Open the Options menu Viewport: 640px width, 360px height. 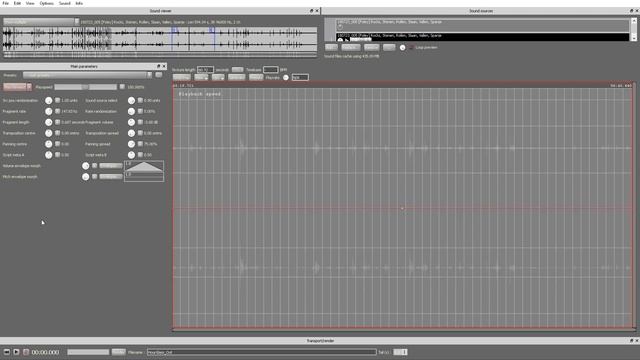coord(47,3)
